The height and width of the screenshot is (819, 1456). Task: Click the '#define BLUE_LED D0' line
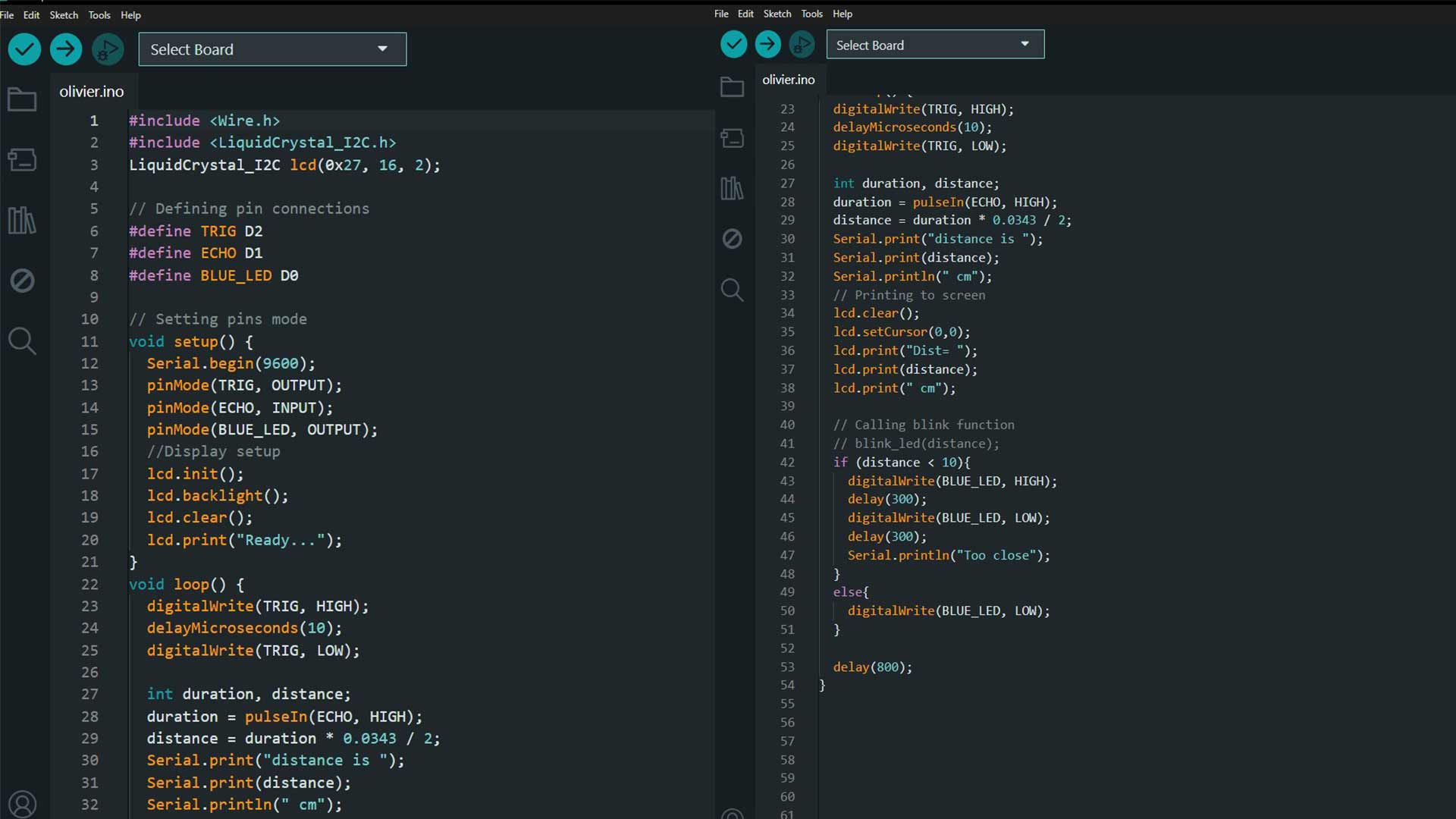click(213, 275)
